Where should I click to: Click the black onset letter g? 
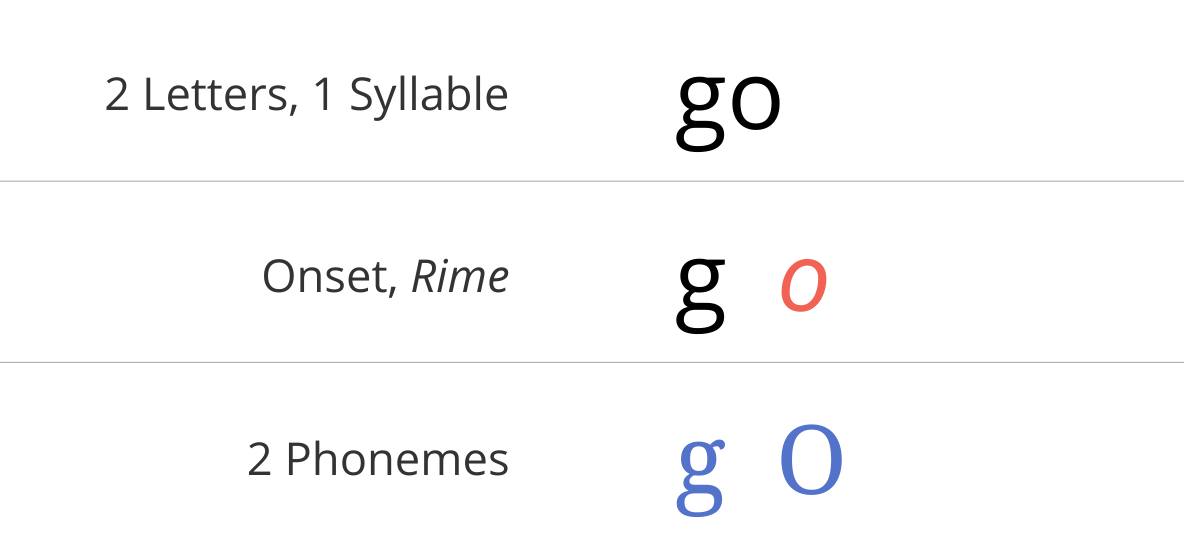[701, 293]
